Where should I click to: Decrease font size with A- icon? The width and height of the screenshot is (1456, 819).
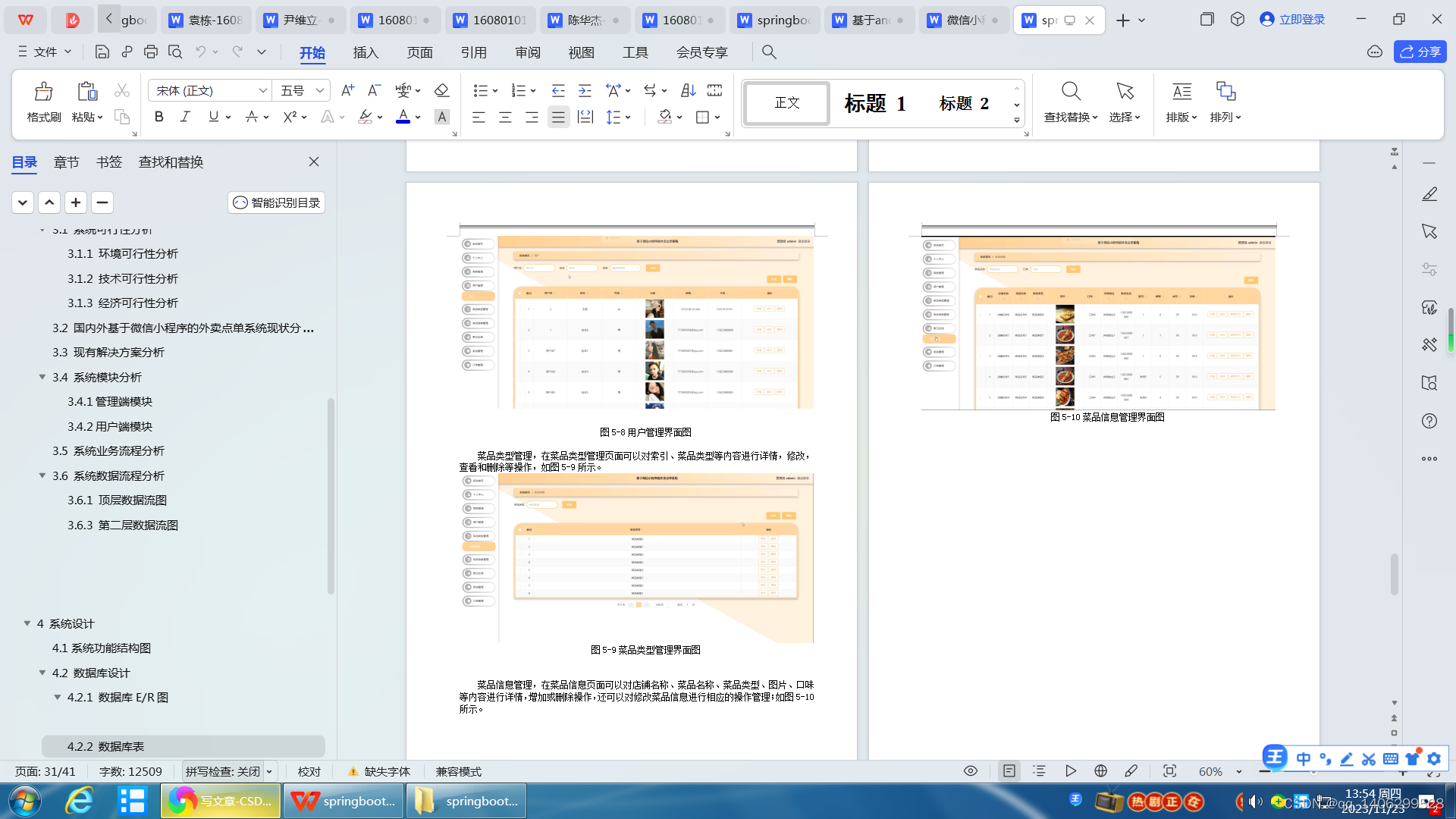point(374,90)
